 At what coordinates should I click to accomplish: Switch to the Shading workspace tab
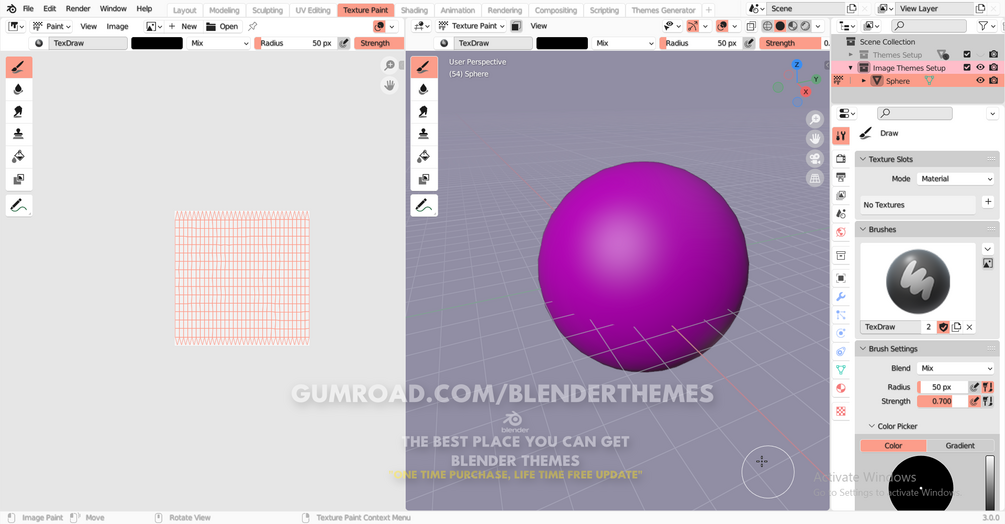tap(414, 10)
